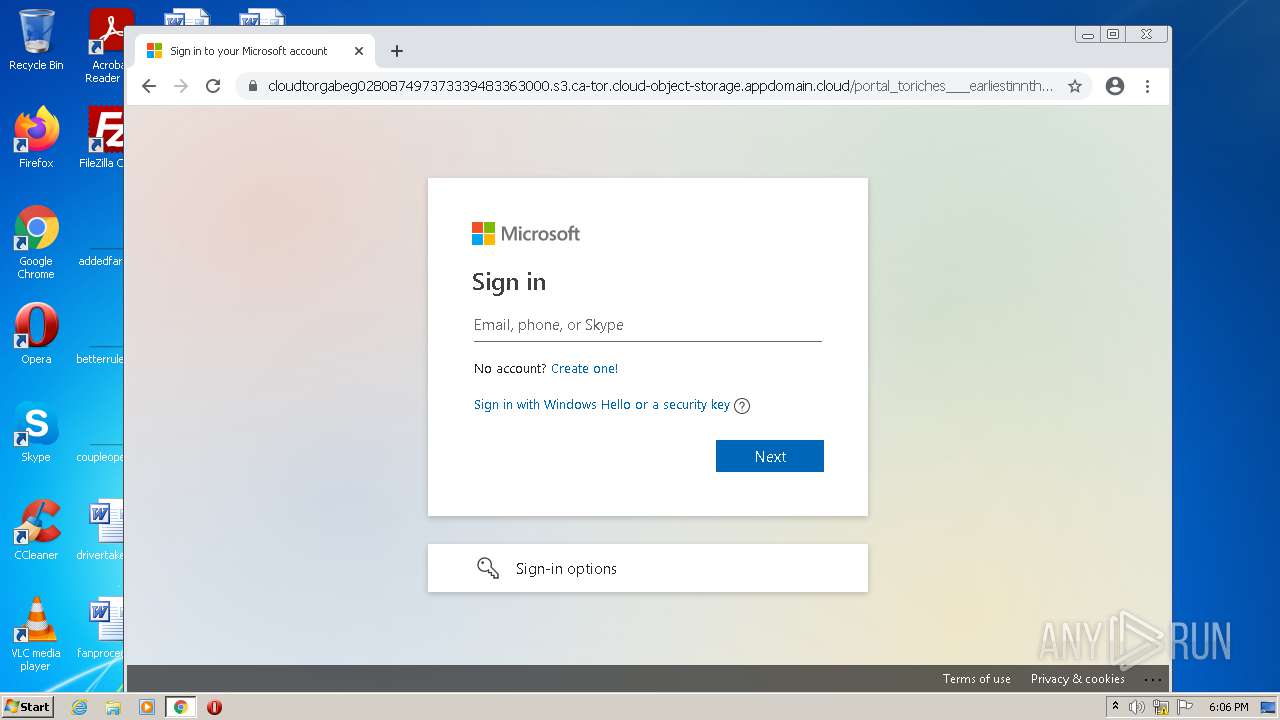Click the padlock site info icon

tap(252, 86)
